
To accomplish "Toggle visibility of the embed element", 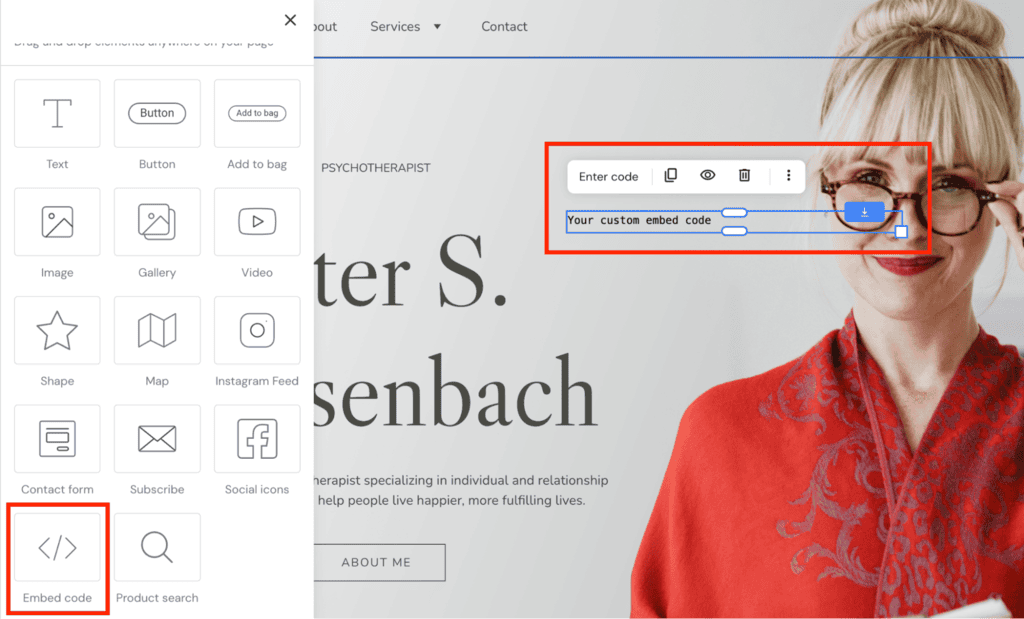I will coord(707,175).
